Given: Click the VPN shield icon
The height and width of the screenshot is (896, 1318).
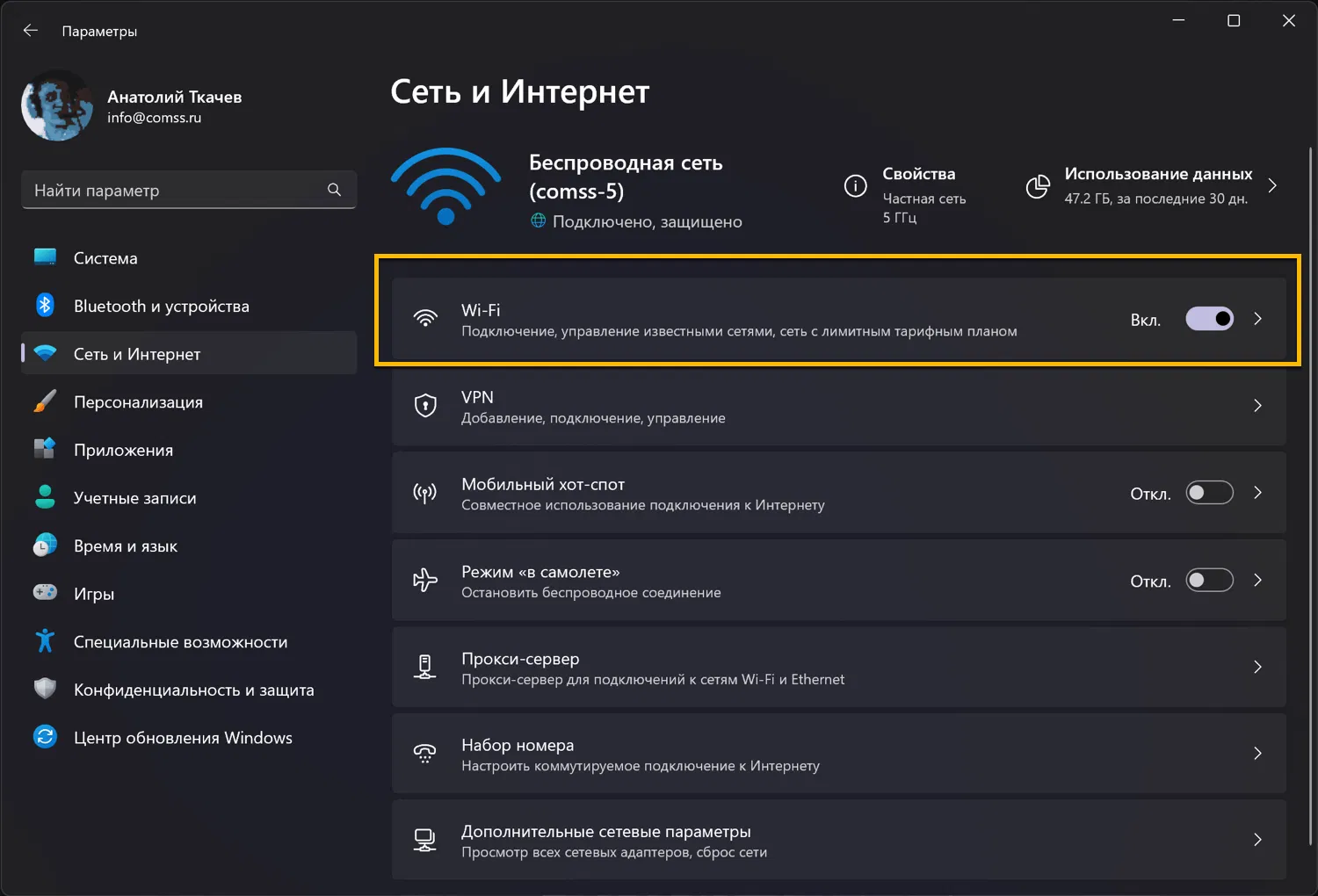Looking at the screenshot, I should coord(425,406).
